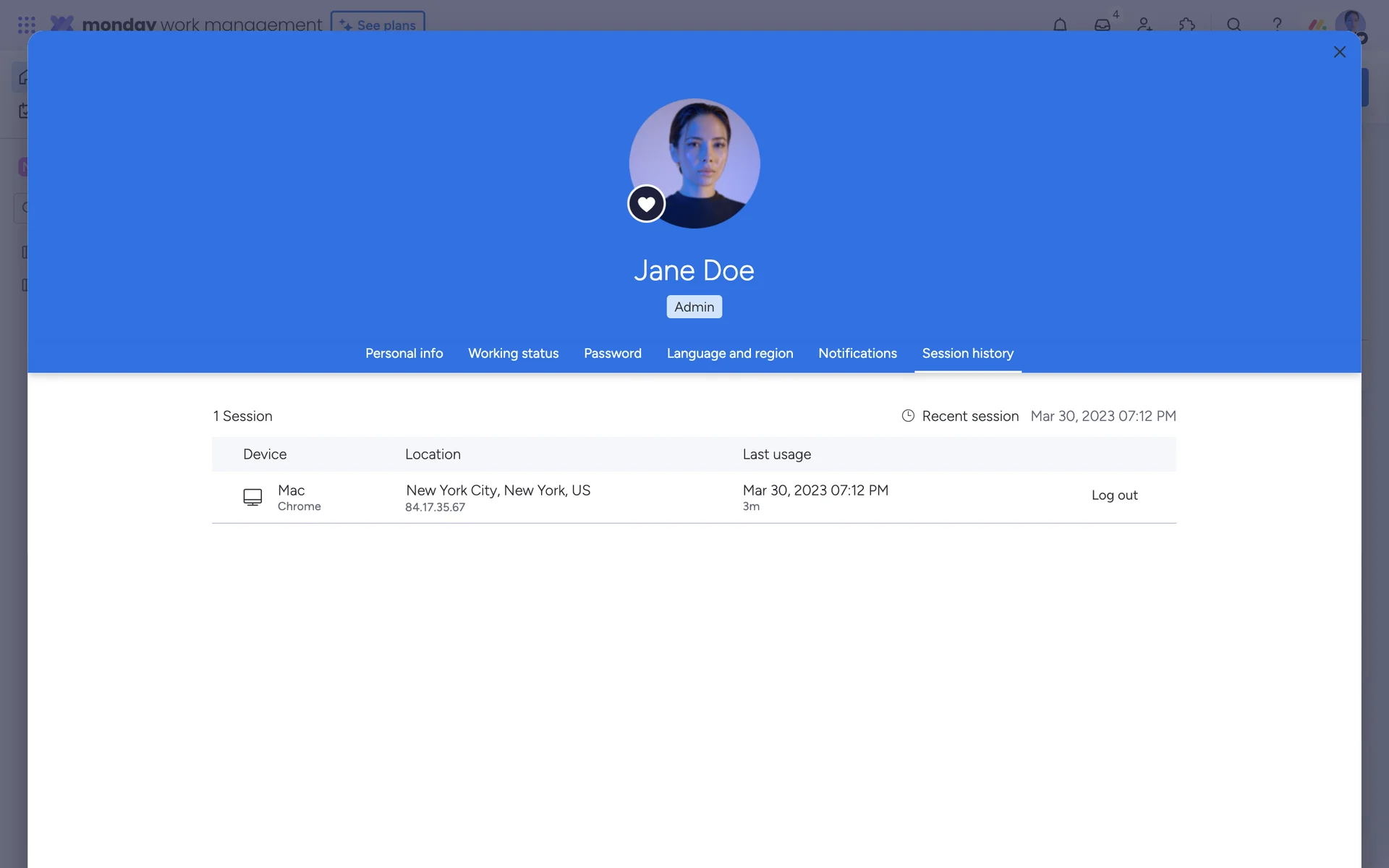Switch to the Personal info tab
Viewport: 1389px width, 868px height.
pyautogui.click(x=404, y=353)
